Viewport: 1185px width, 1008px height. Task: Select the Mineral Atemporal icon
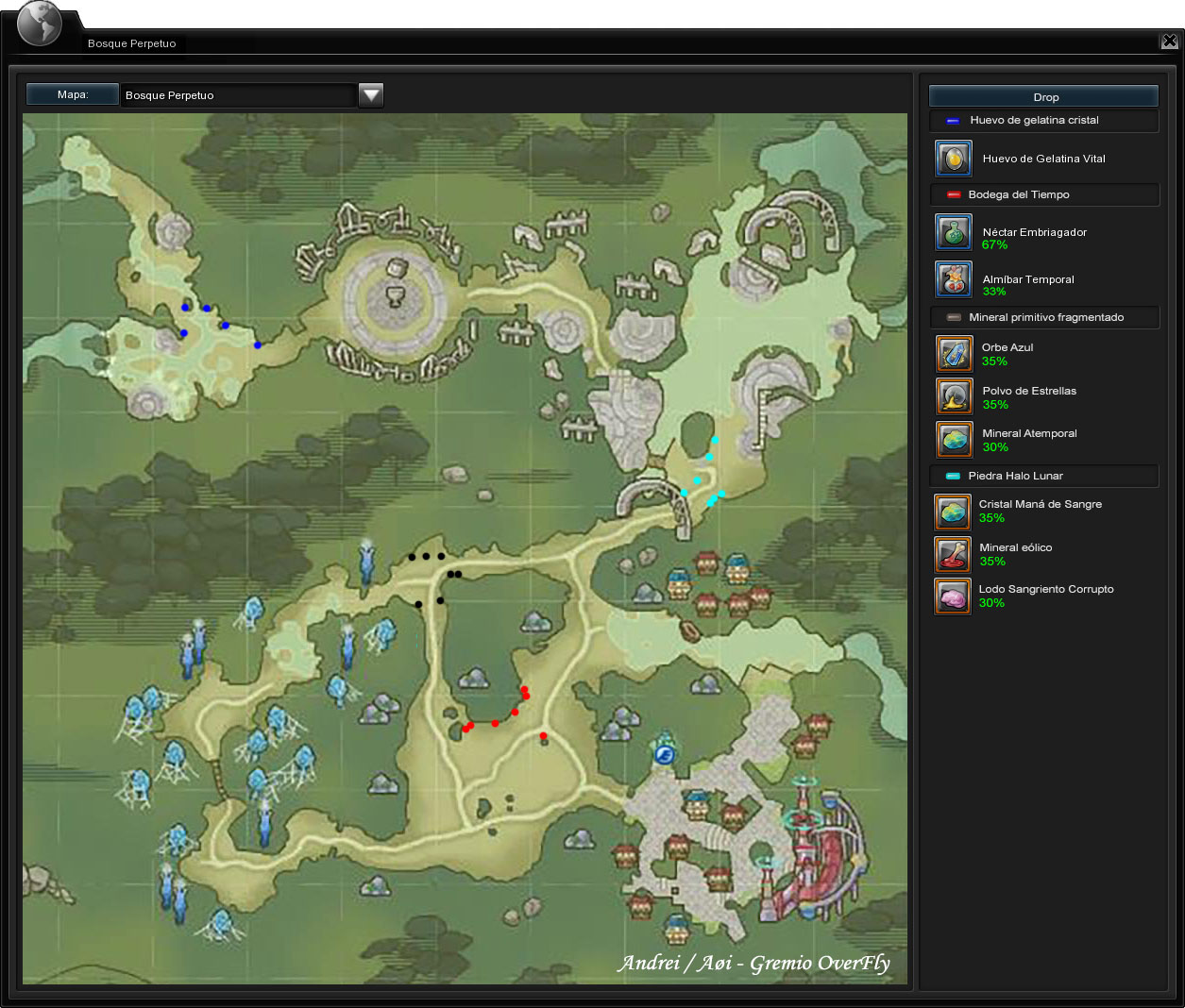954,440
